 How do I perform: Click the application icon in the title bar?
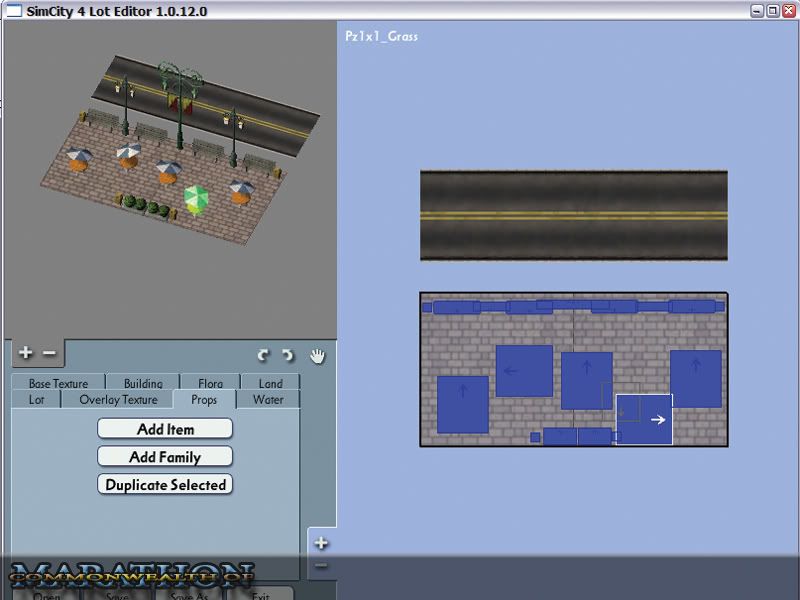pos(13,11)
